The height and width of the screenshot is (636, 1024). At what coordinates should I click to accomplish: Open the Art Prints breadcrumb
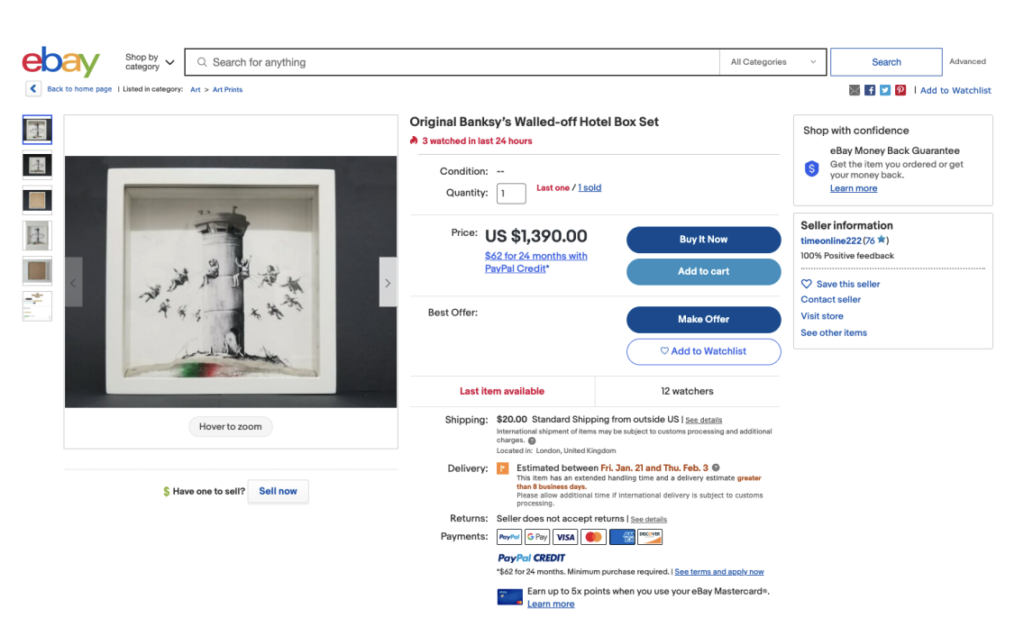[228, 90]
